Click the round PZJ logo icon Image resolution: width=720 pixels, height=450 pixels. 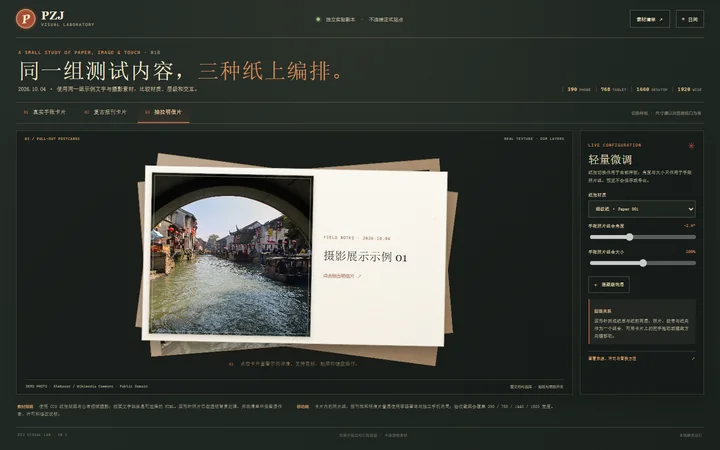(x=26, y=19)
